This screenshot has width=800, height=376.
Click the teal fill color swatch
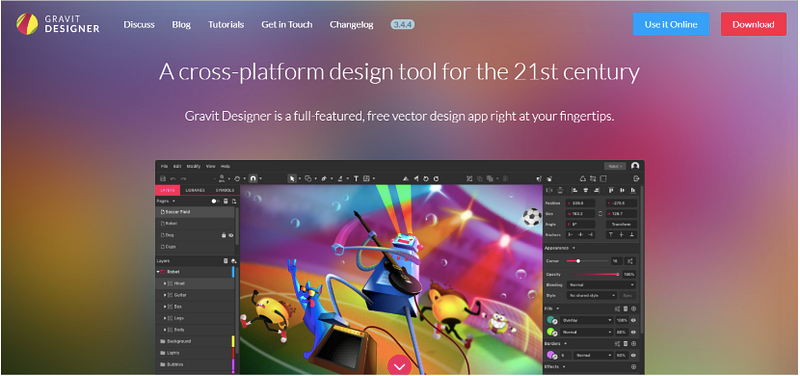click(551, 320)
